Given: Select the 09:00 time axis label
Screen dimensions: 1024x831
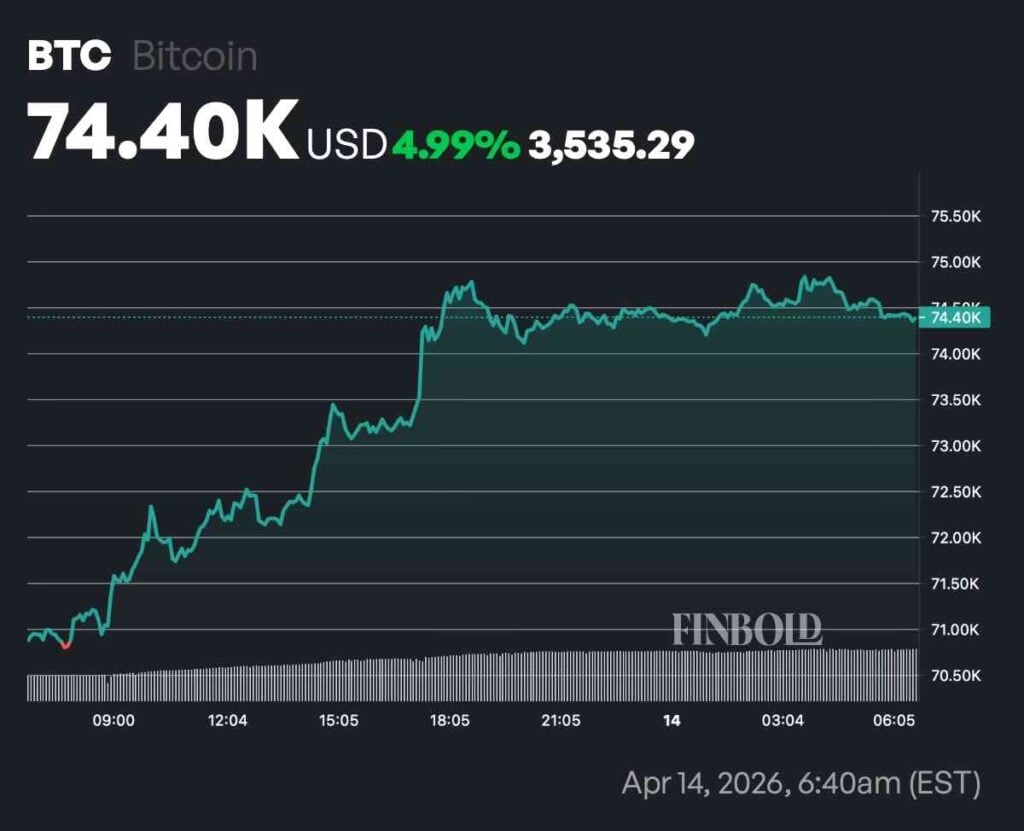Looking at the screenshot, I should (114, 720).
